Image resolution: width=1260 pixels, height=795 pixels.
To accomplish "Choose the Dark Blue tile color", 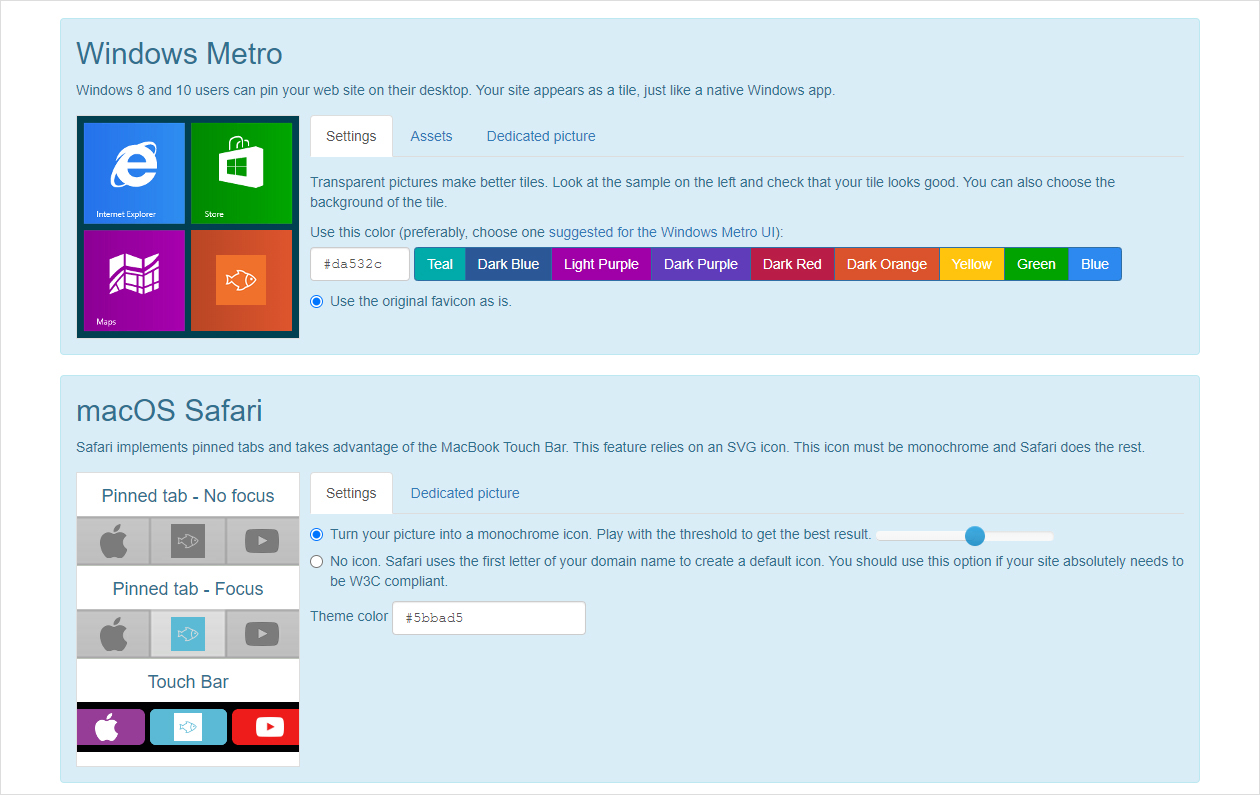I will click(x=508, y=264).
